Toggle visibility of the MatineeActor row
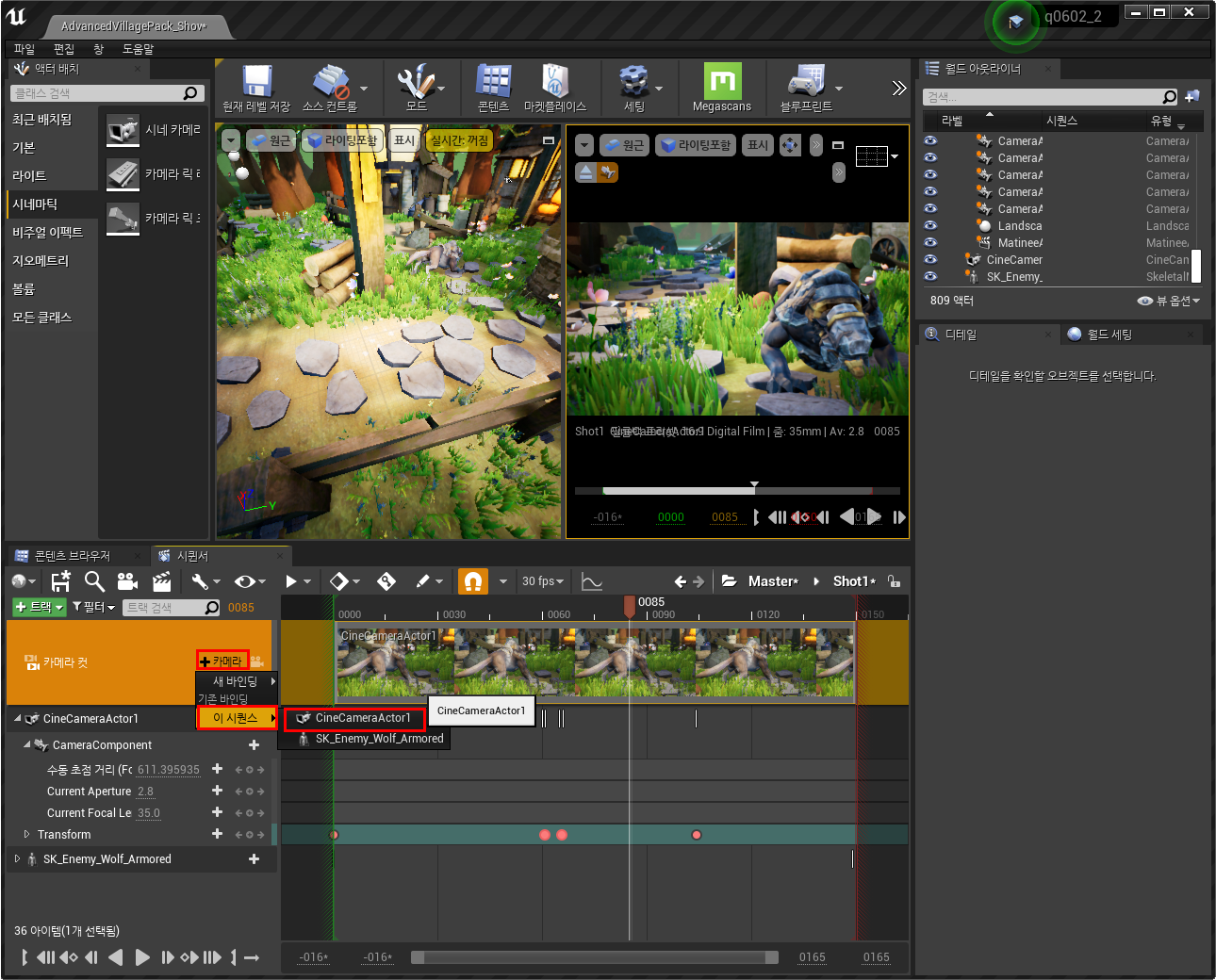This screenshot has width=1216, height=980. tap(930, 242)
